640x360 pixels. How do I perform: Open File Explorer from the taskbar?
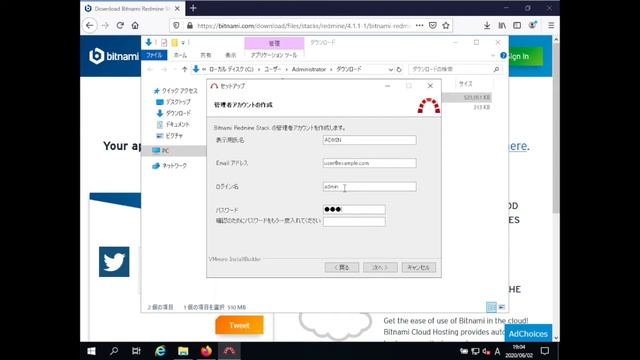[x=183, y=351]
